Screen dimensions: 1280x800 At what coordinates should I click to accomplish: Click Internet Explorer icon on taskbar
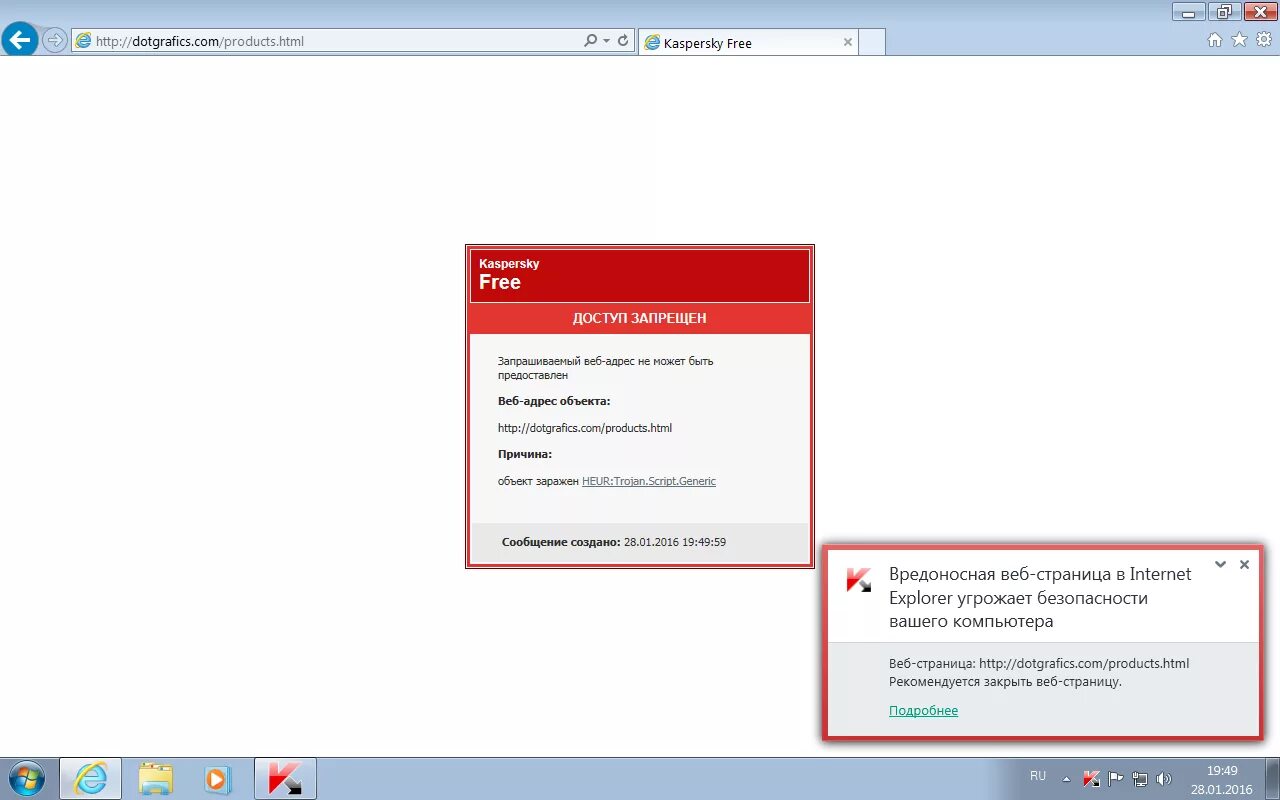(x=91, y=778)
